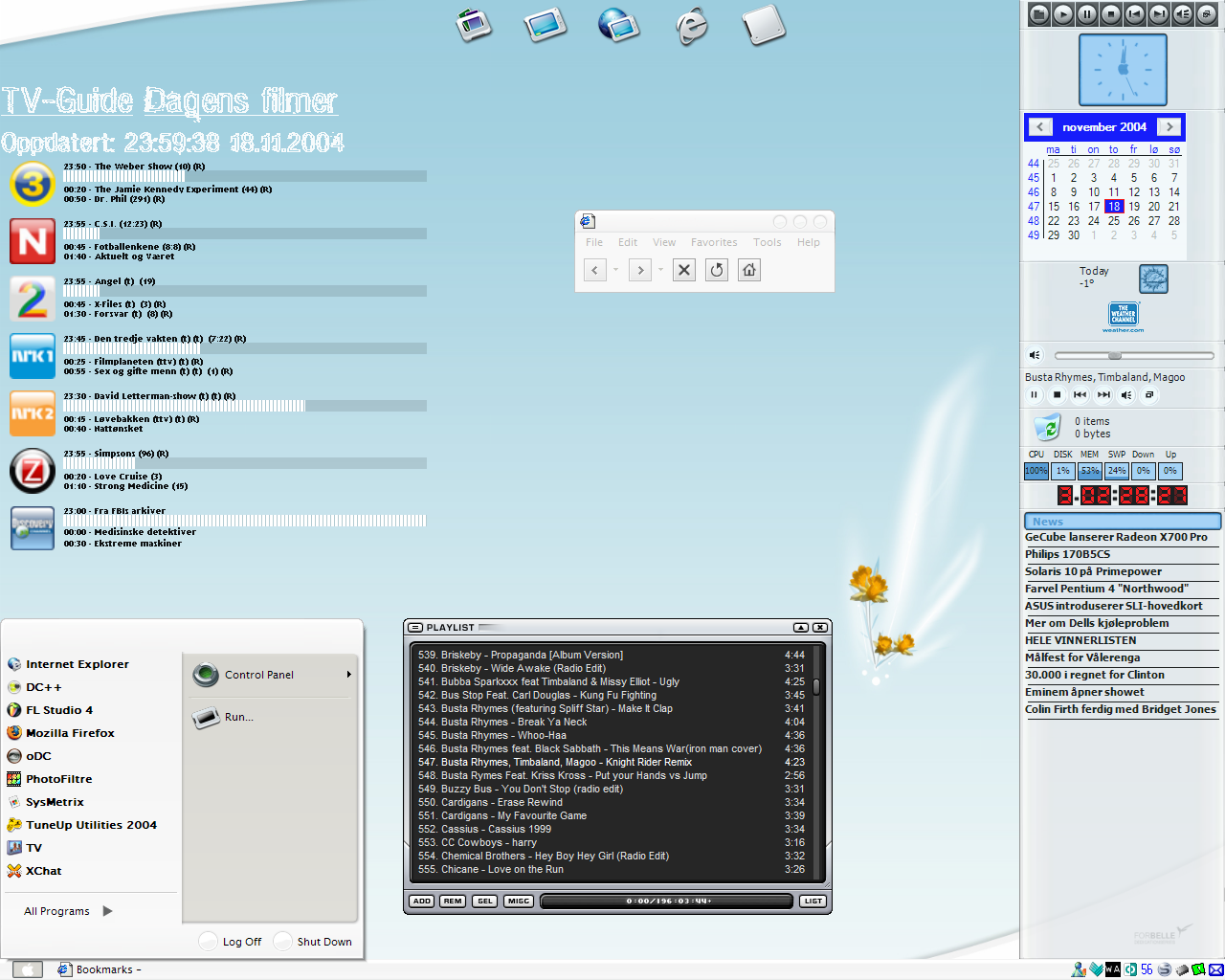
Task: Open Forward history dropdown arrow
Action: (660, 270)
